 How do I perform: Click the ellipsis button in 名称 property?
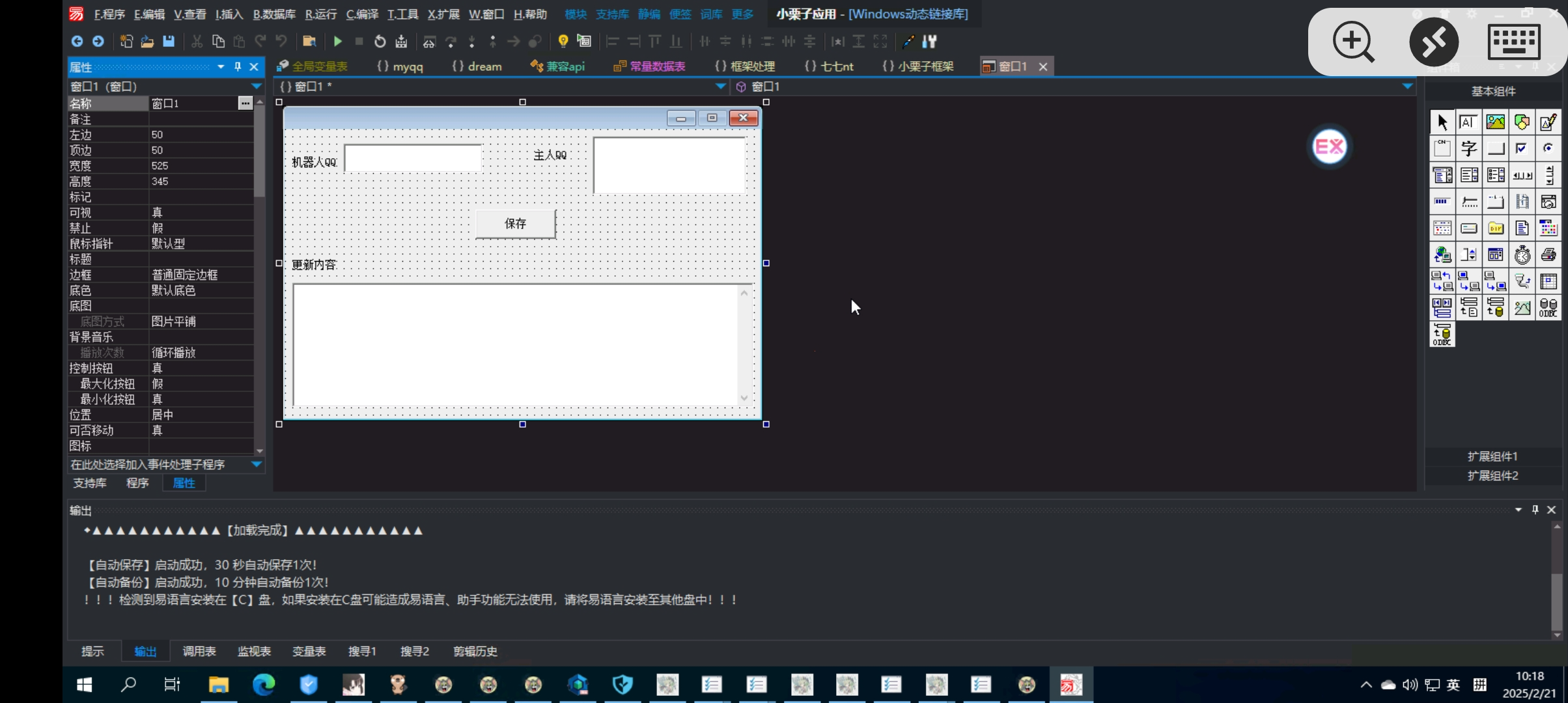(245, 103)
